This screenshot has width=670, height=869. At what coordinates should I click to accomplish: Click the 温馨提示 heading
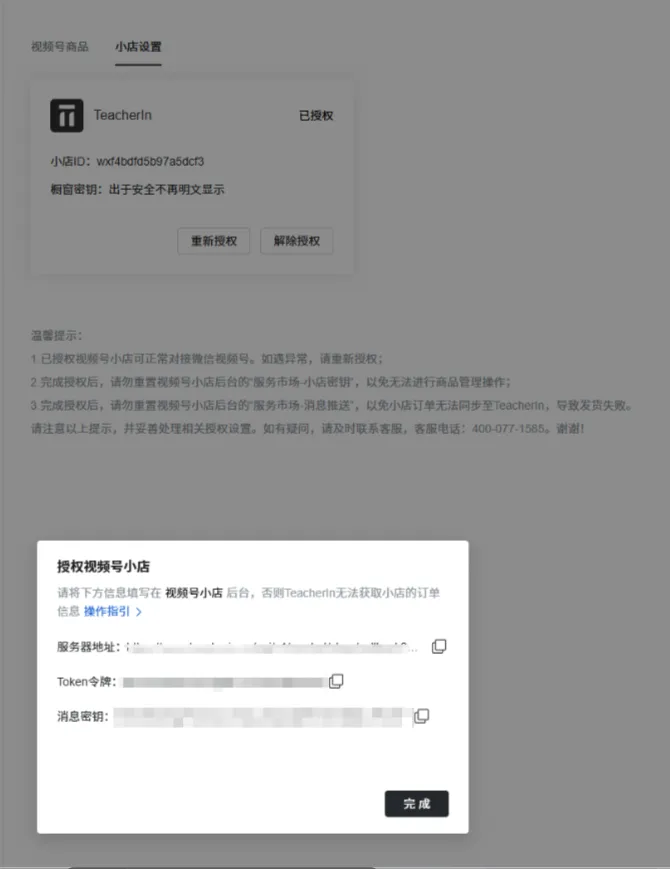tap(57, 335)
